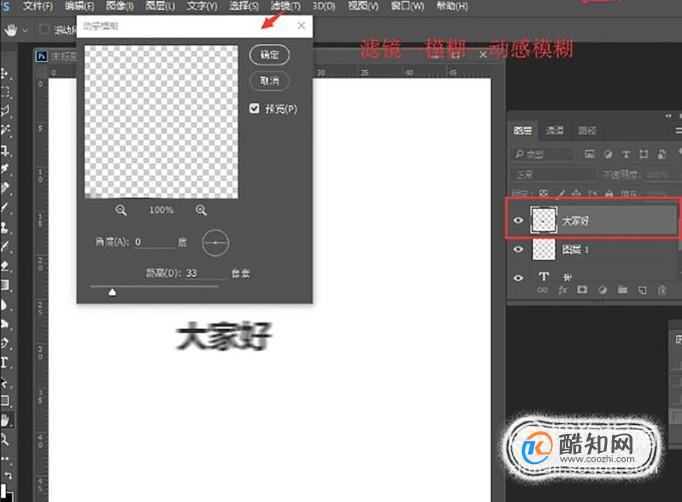Select the Hand tool in toolbar
The width and height of the screenshot is (682, 502).
click(5, 420)
